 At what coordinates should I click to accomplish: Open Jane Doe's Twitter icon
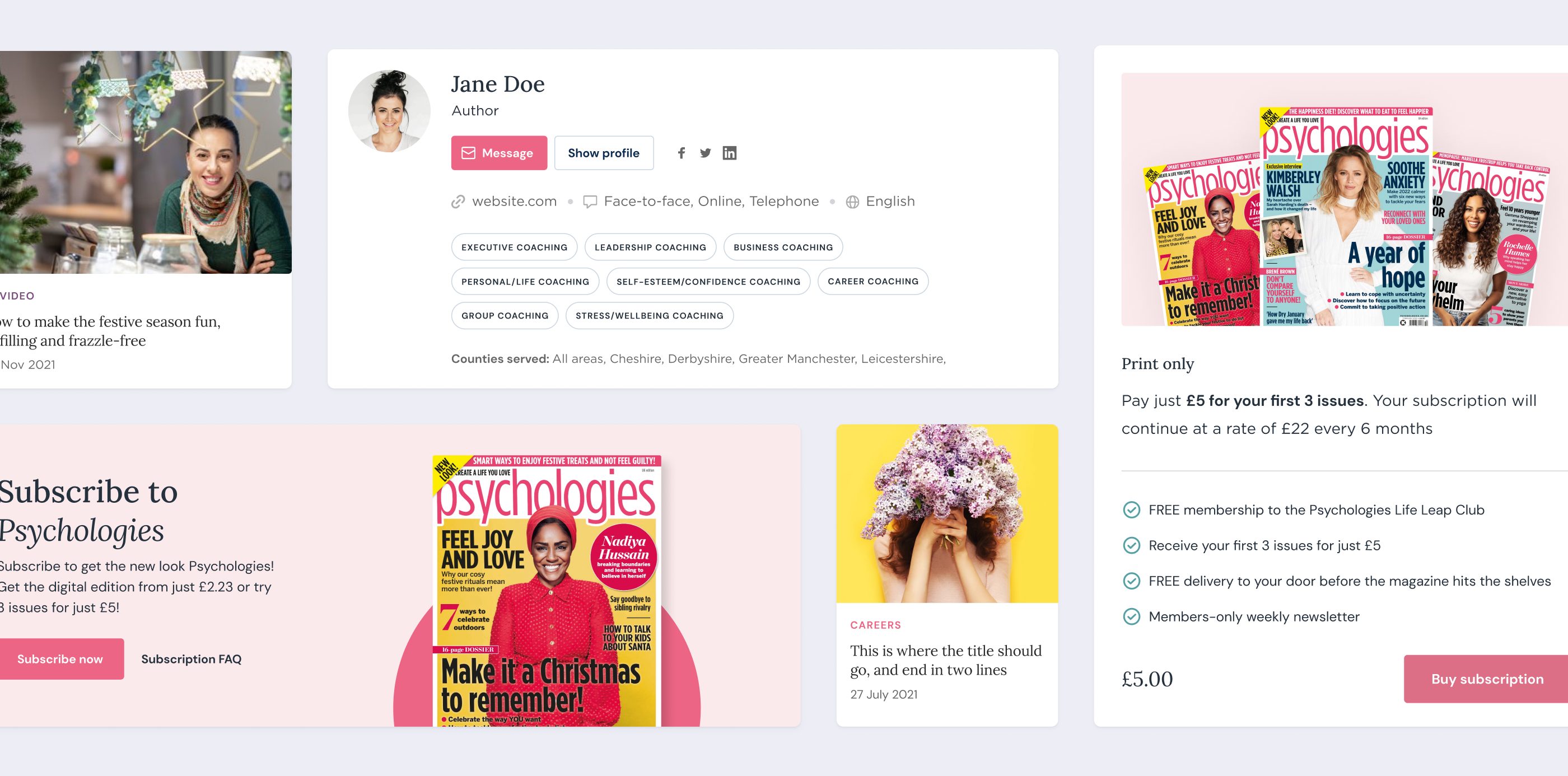(x=705, y=153)
